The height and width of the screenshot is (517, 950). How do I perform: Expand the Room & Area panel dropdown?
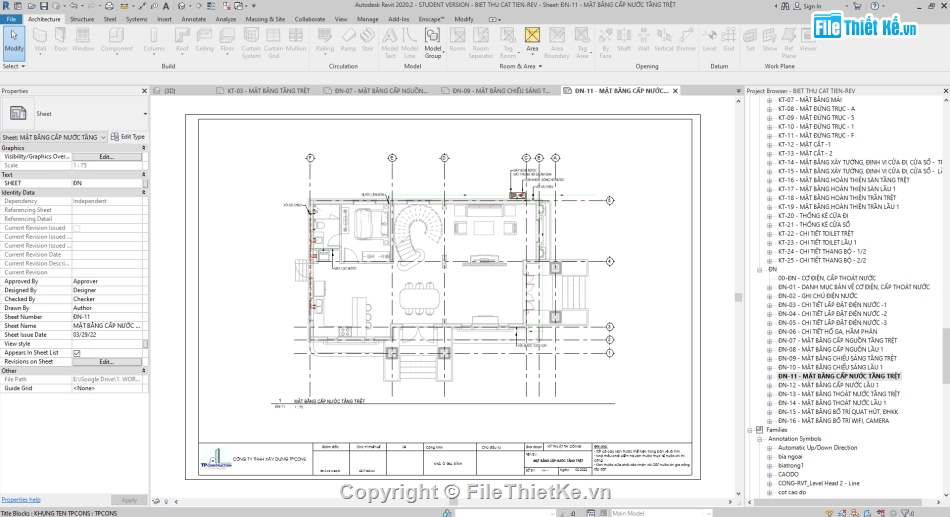pyautogui.click(x=521, y=66)
